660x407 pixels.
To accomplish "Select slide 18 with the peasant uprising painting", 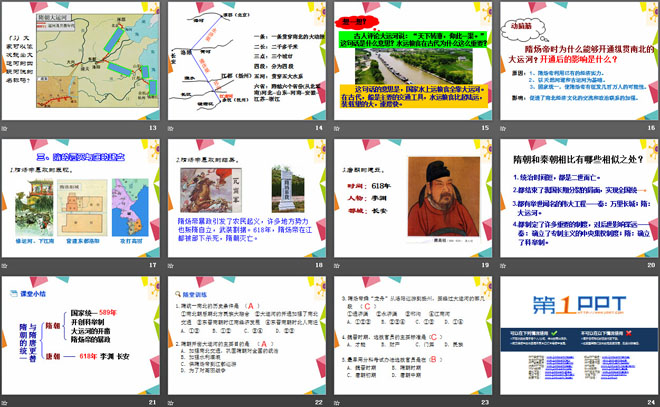I will pyautogui.click(x=247, y=198).
